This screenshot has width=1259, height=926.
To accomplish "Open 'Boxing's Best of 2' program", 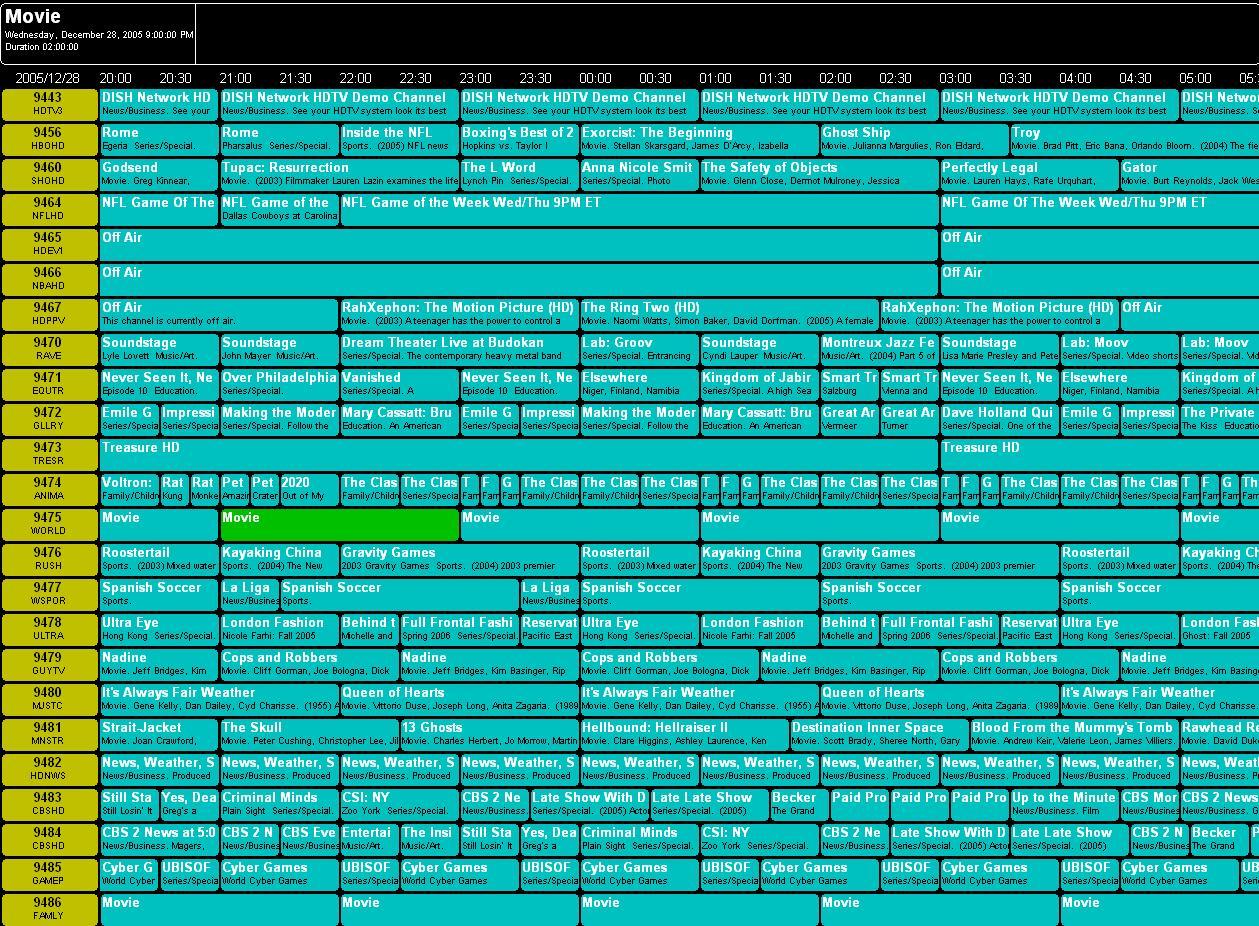I will pyautogui.click(x=520, y=140).
